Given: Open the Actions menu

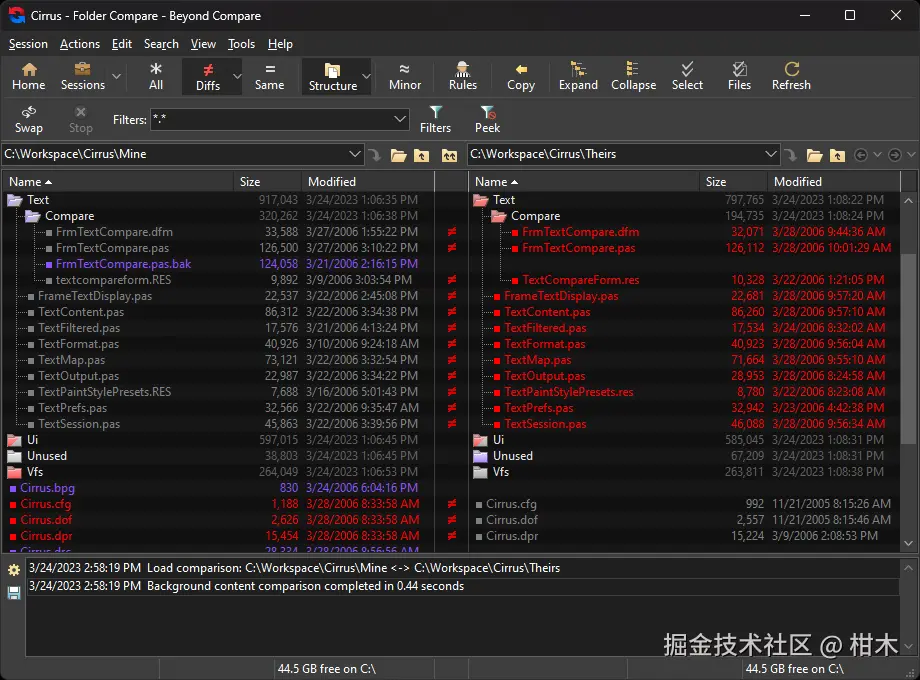Looking at the screenshot, I should [80, 44].
